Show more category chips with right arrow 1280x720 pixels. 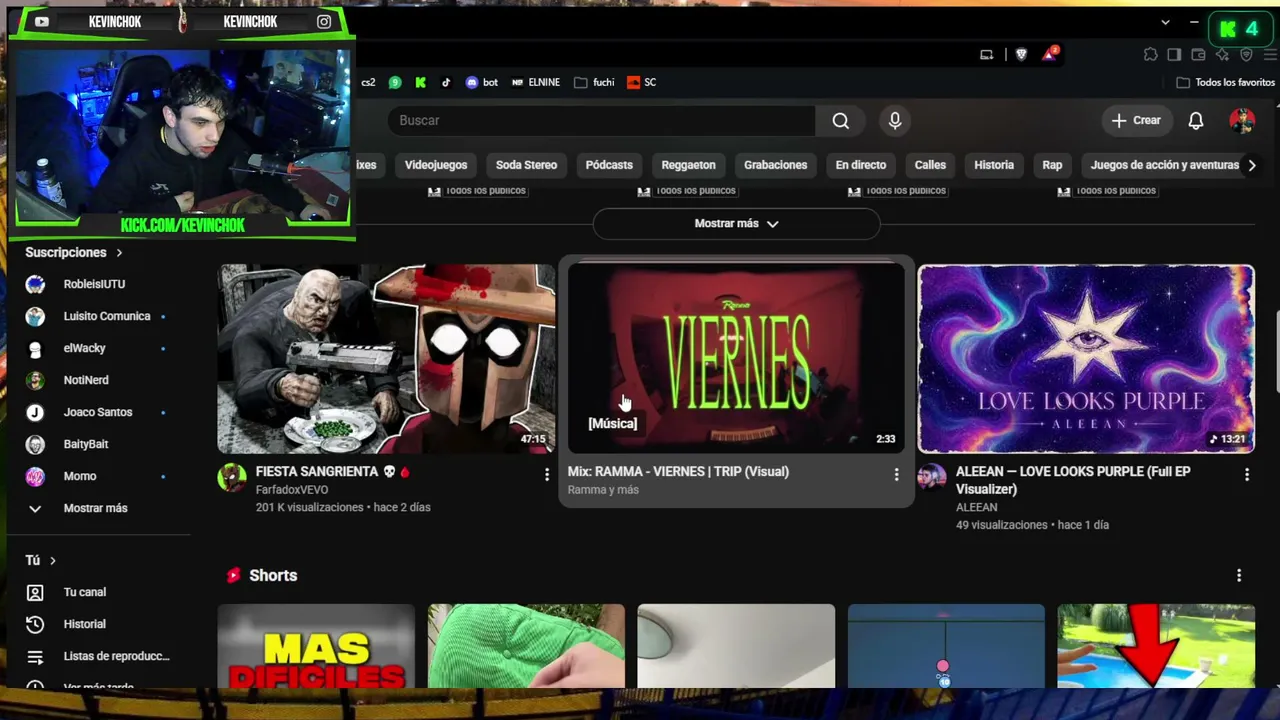(1251, 165)
